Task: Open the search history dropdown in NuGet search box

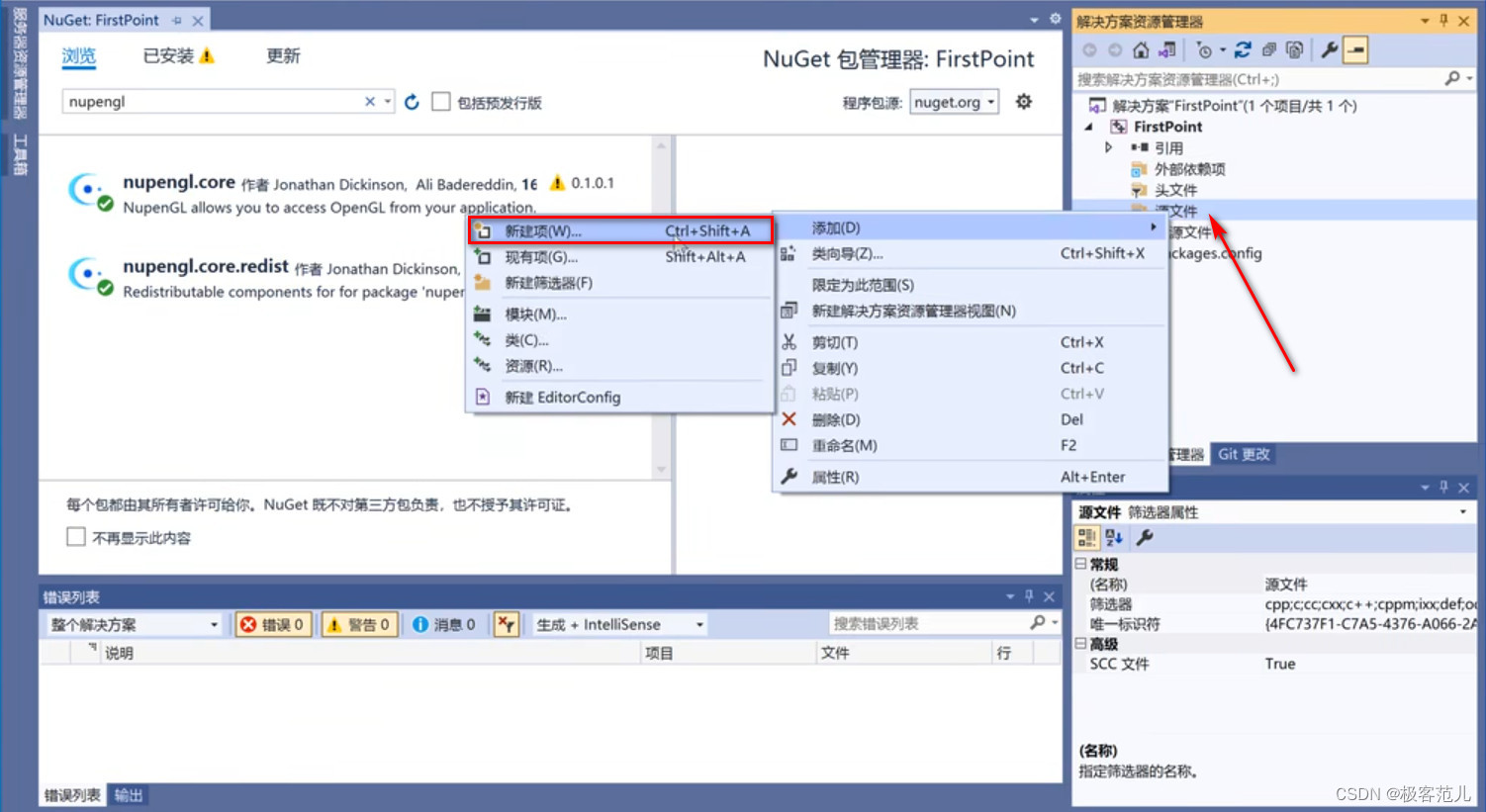Action: pyautogui.click(x=388, y=101)
